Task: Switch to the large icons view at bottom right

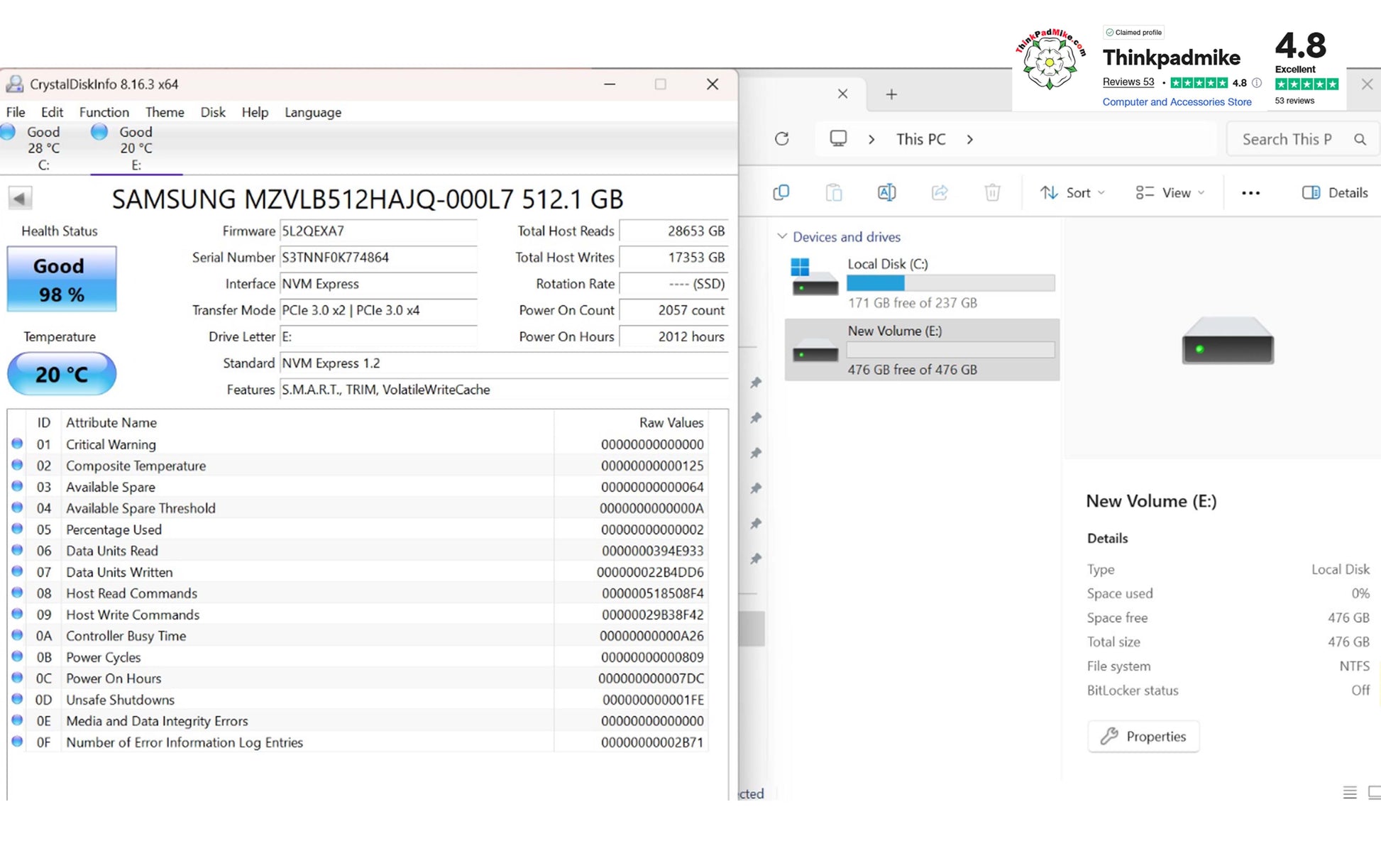Action: point(1375,793)
